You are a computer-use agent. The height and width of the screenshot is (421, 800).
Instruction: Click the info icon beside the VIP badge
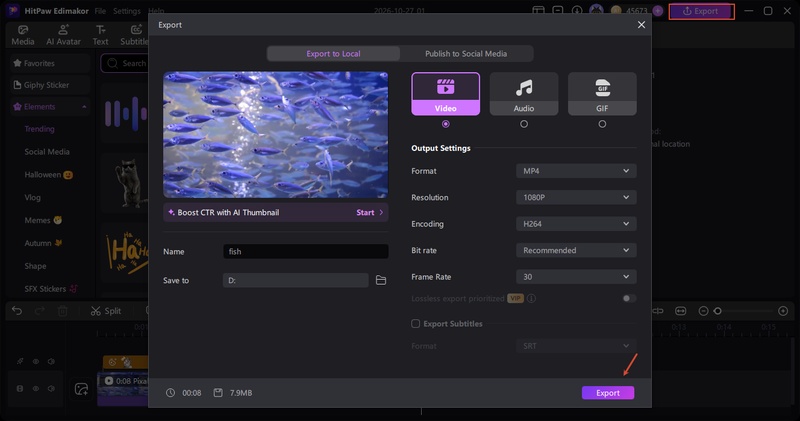531,299
